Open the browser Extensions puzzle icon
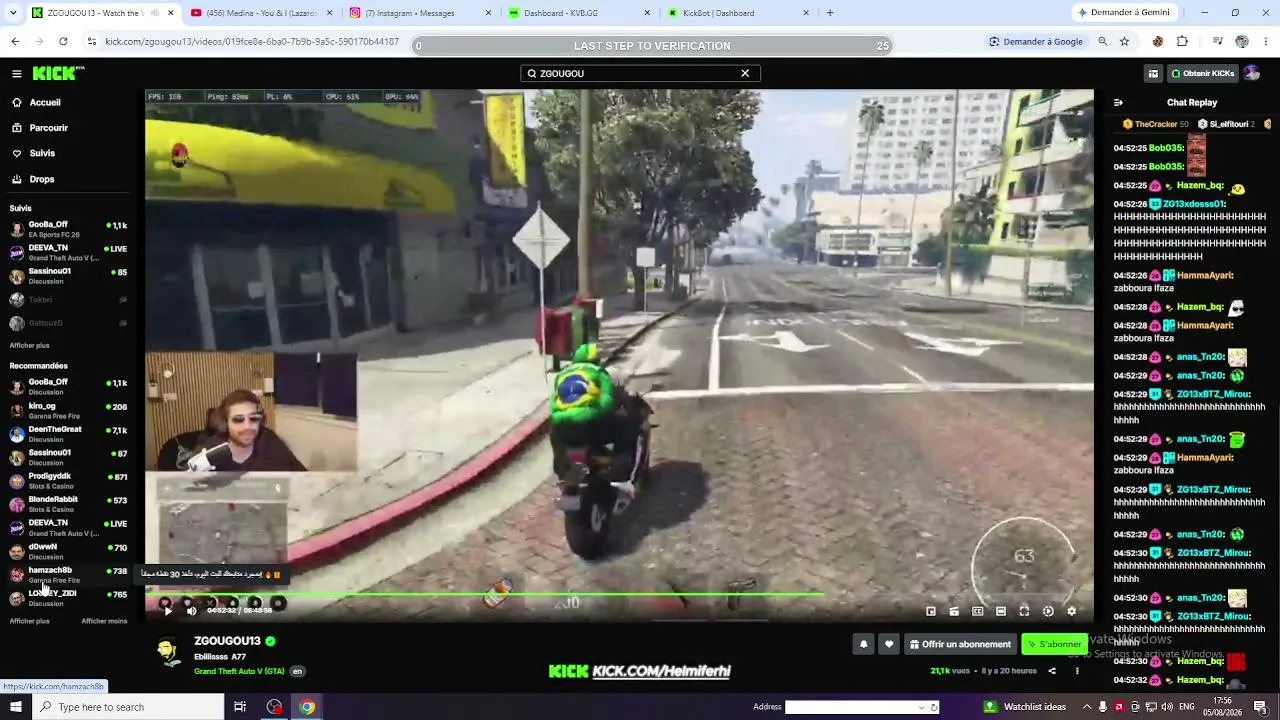1280x720 pixels. [1182, 42]
